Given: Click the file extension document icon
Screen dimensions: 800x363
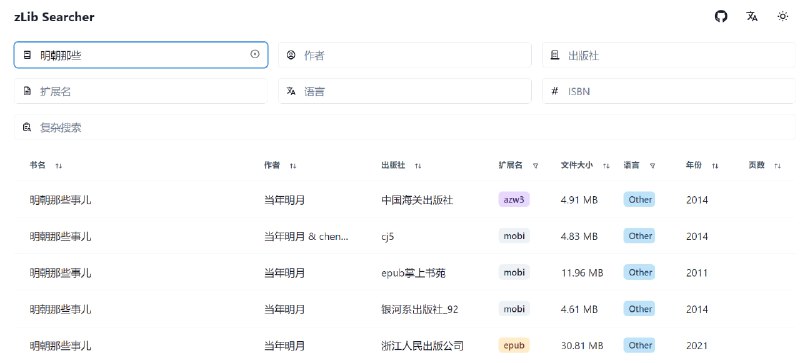Looking at the screenshot, I should 28,91.
